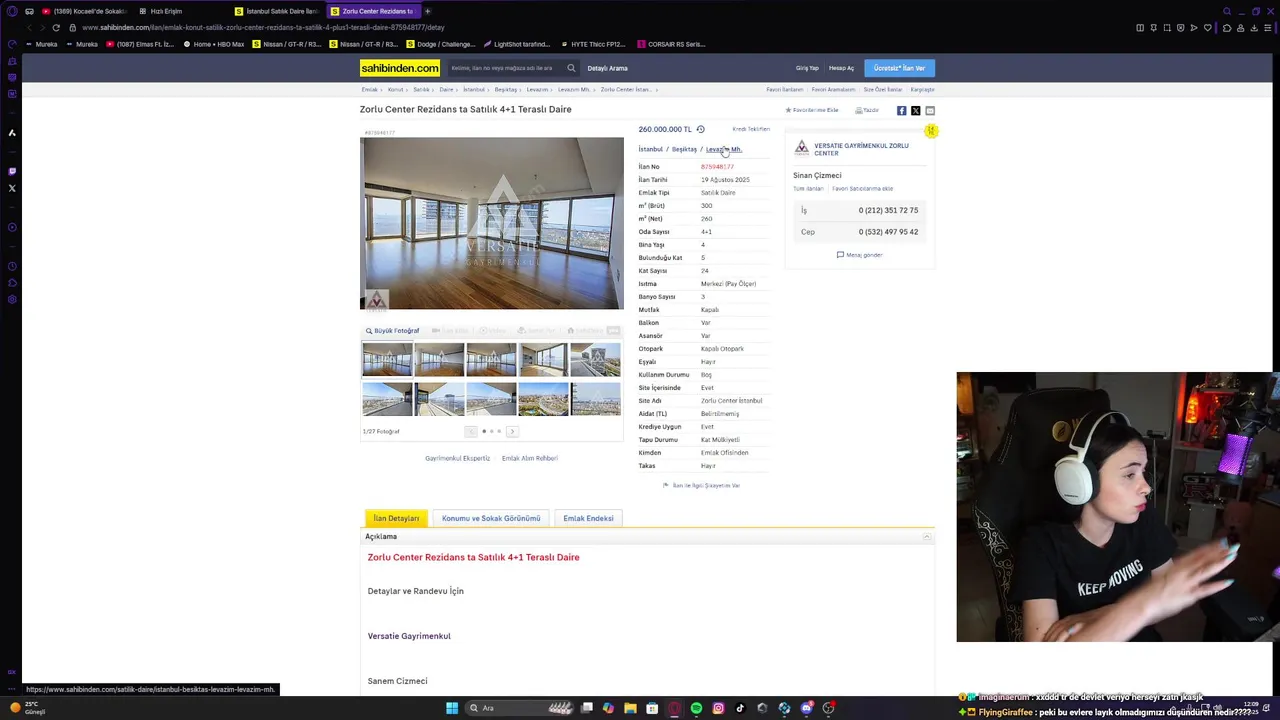Click İlan ile İlgili Şikayetim Var link
1280x720 pixels.
(x=702, y=486)
